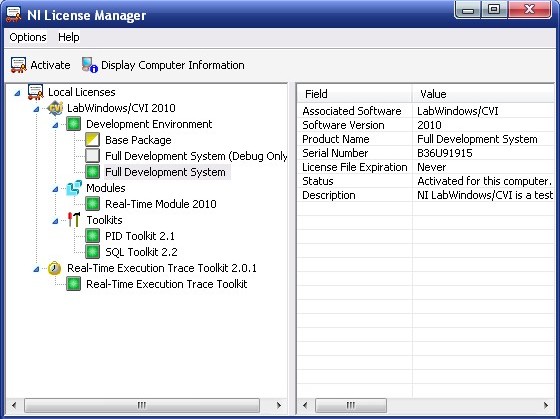Click the left pane horizontal scrollbar thumb
This screenshot has width=560, height=419.
click(142, 405)
